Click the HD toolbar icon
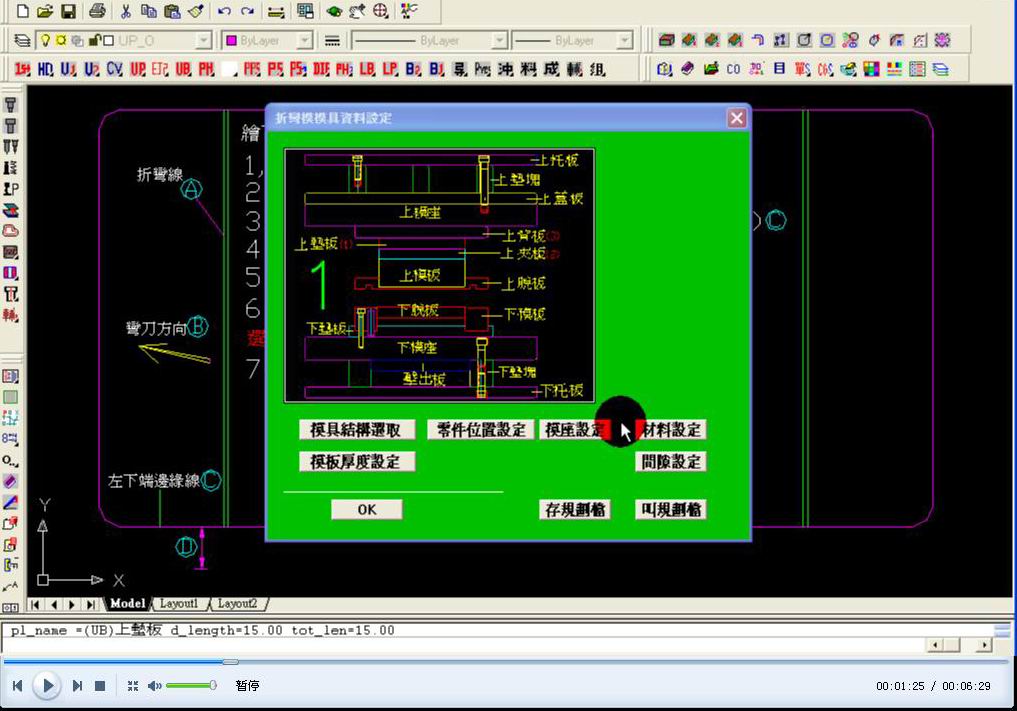Viewport: 1017px width, 711px height. 45,69
